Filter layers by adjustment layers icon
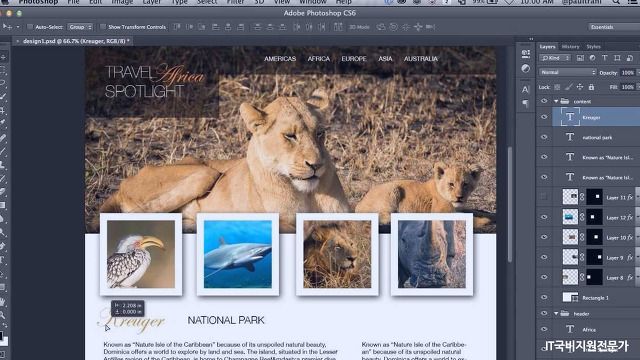This screenshot has width=640, height=360. coord(592,58)
